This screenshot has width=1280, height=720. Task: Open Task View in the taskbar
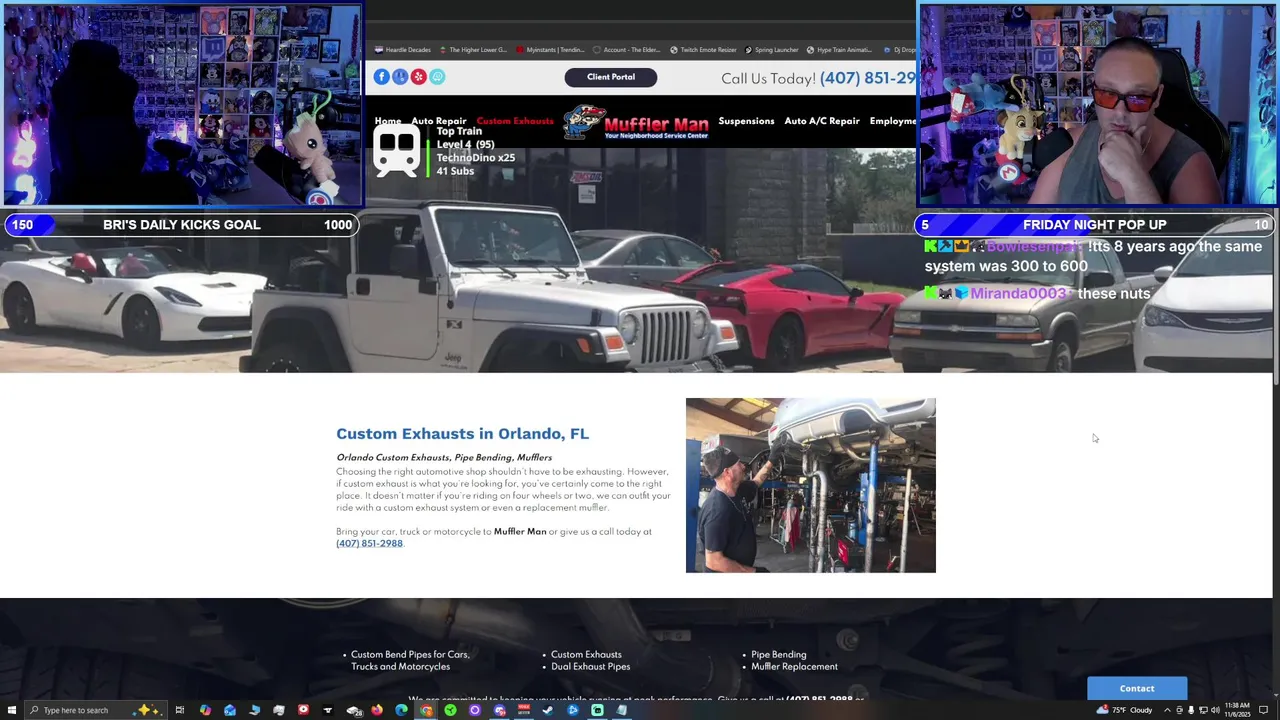(180, 710)
